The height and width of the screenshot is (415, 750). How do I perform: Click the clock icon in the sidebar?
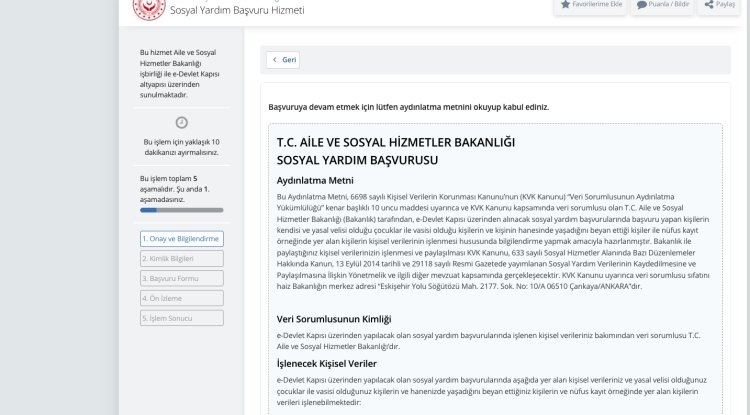(x=182, y=122)
